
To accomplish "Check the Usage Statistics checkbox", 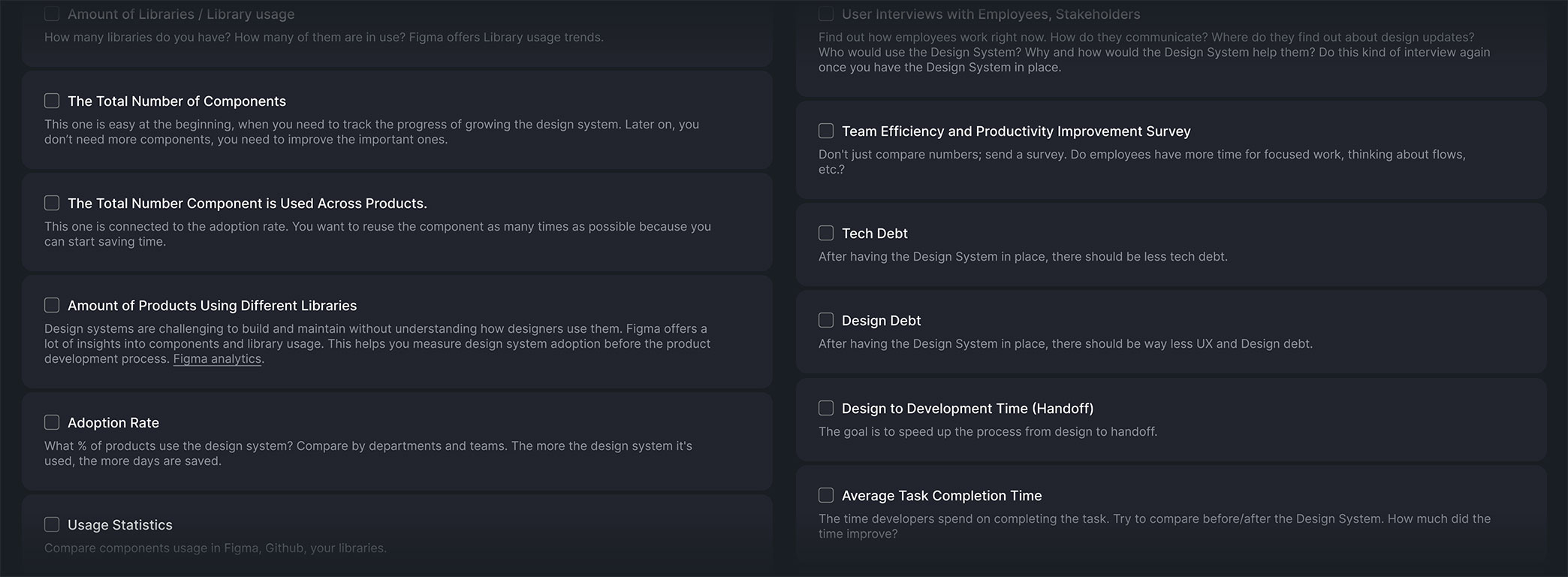I will 52,524.
